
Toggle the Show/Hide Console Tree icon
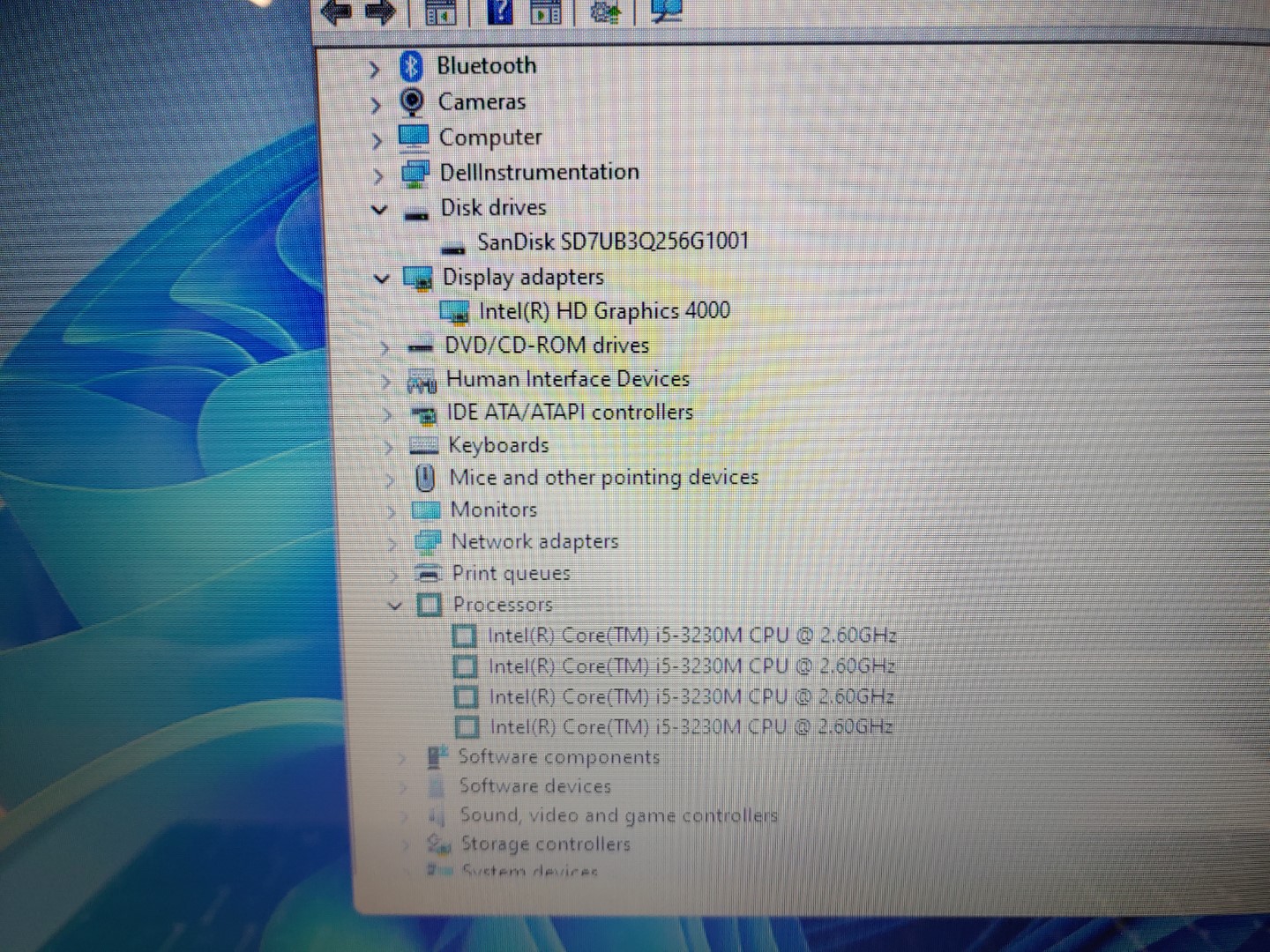[x=440, y=11]
